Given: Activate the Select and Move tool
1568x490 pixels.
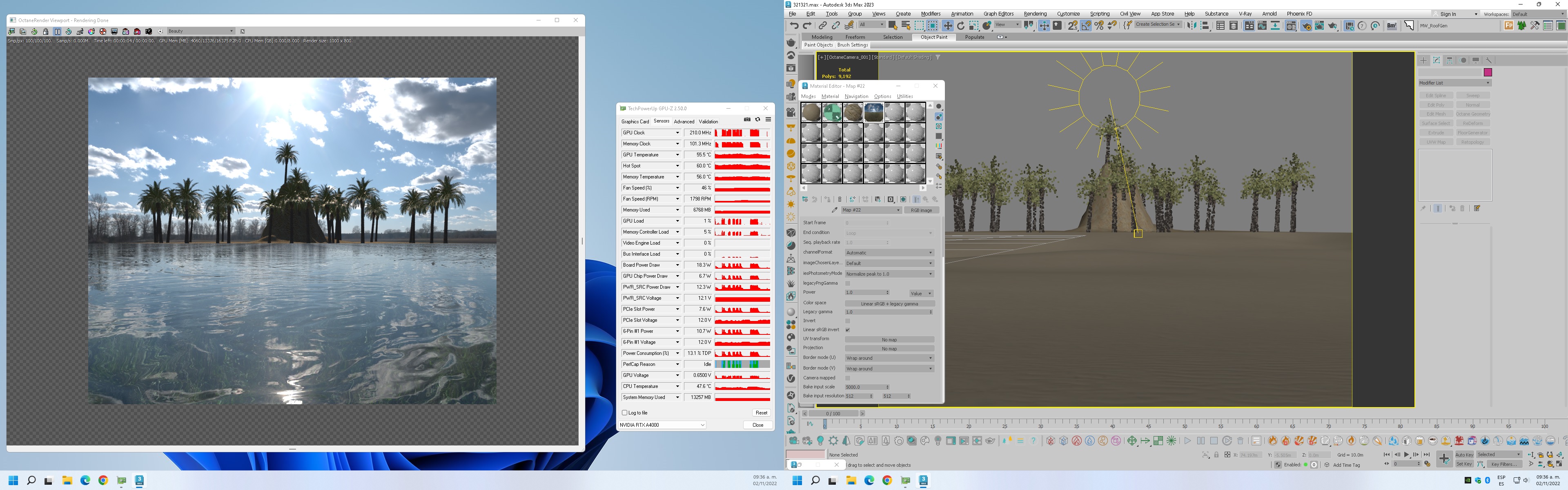Looking at the screenshot, I should point(948,26).
